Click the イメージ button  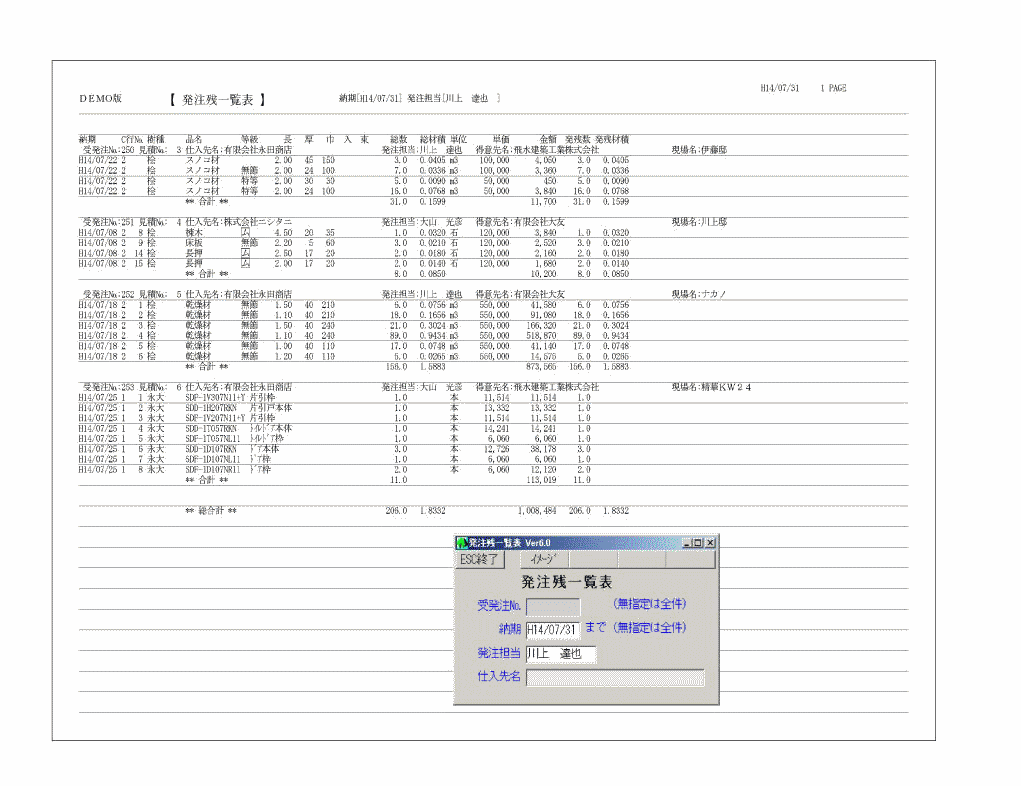[x=545, y=559]
